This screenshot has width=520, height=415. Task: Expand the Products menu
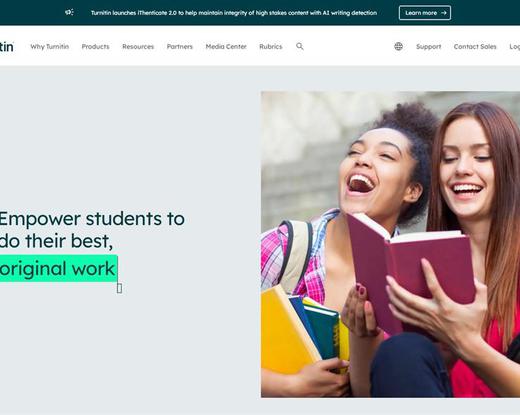point(95,47)
